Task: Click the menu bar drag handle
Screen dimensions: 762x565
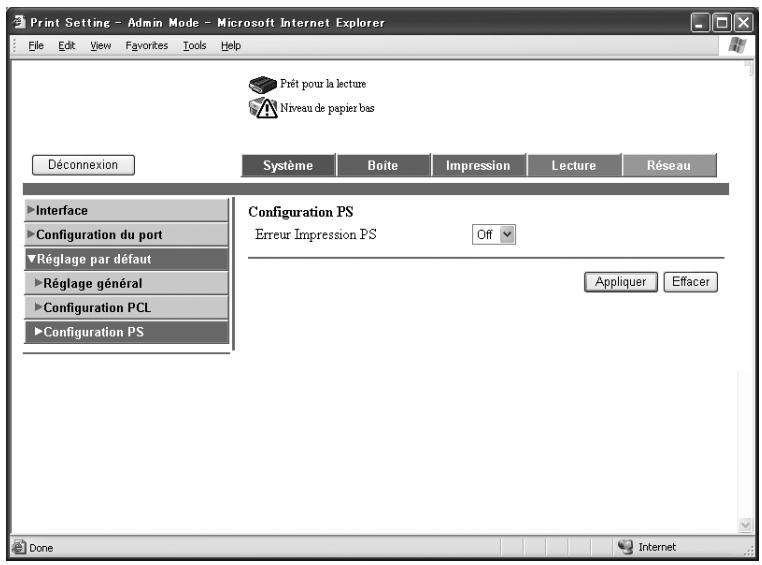Action: point(15,46)
